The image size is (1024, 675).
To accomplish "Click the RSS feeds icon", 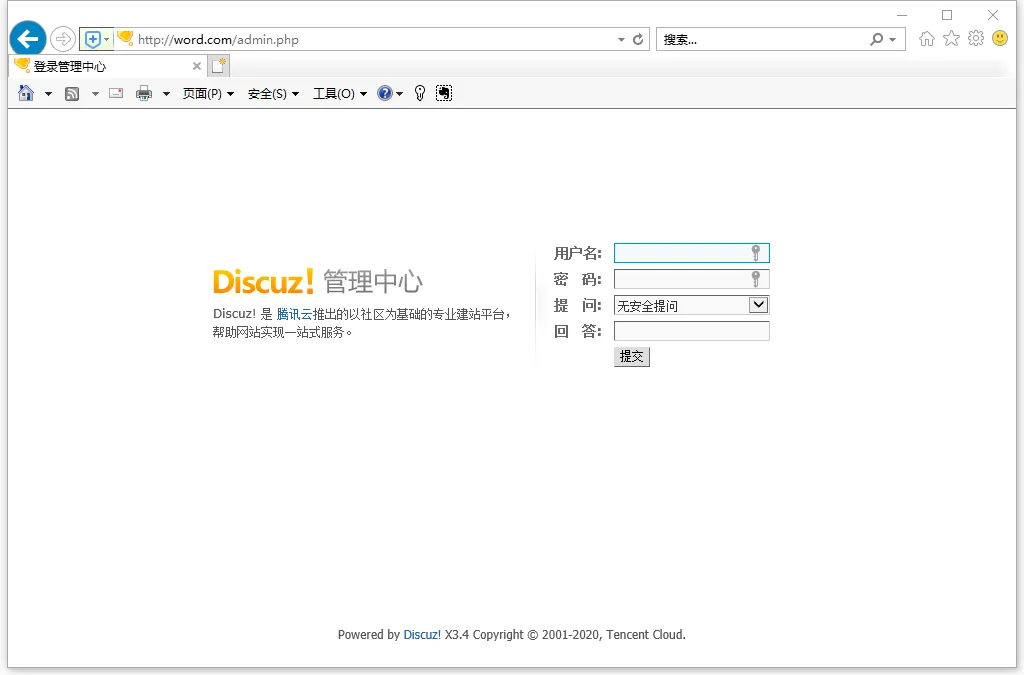I will pyautogui.click(x=72, y=93).
